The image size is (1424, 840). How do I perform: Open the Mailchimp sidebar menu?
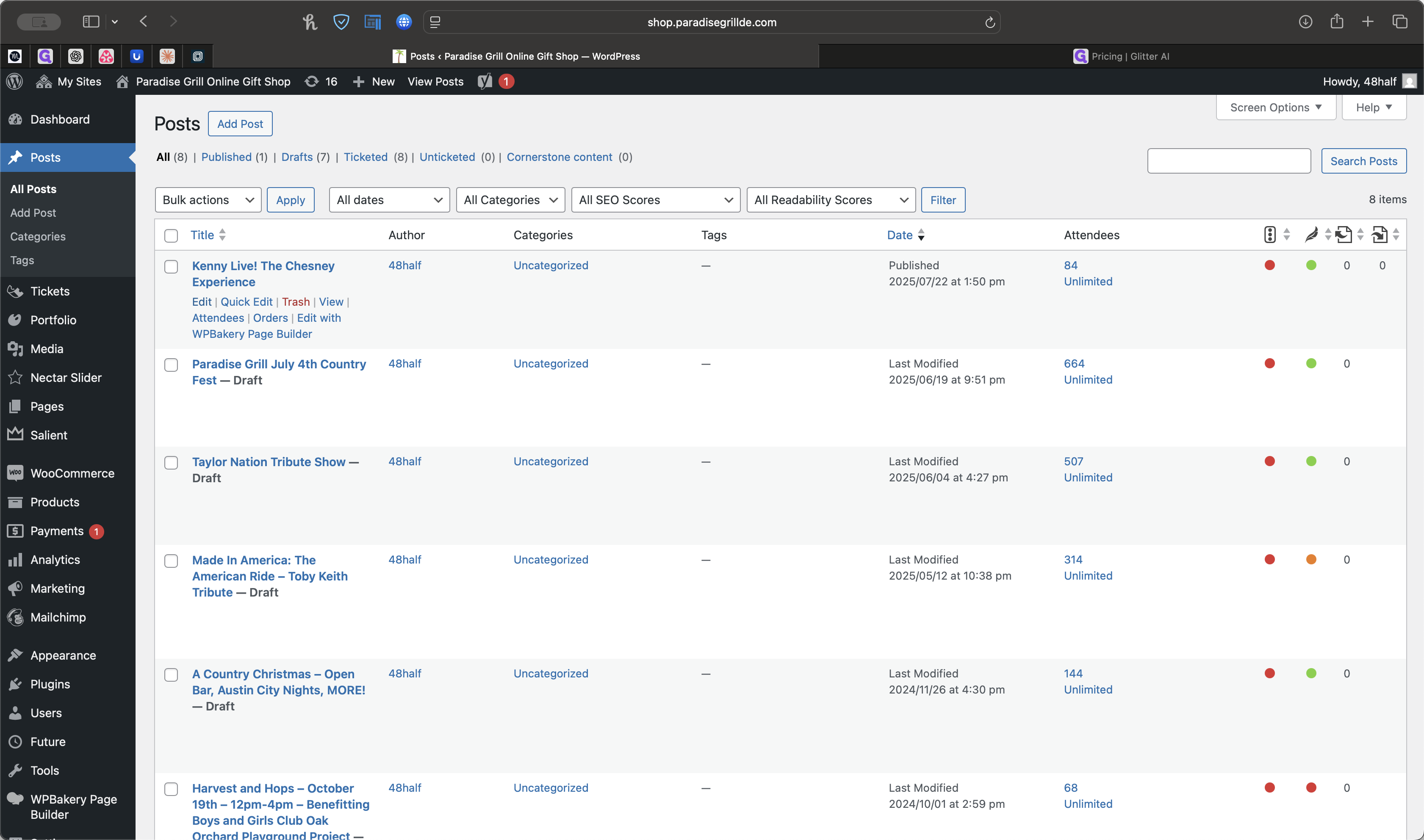click(58, 617)
